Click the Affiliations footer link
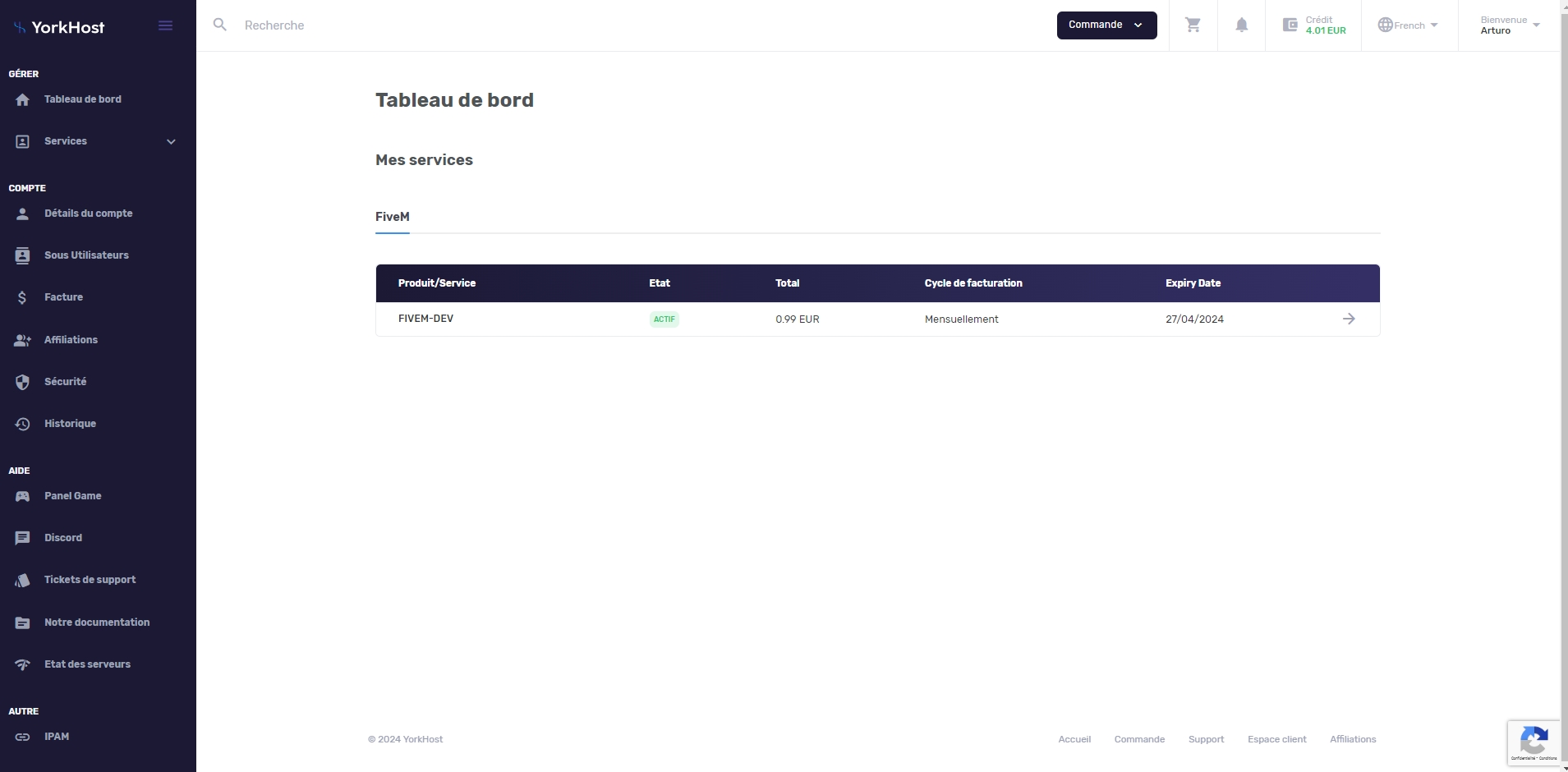1568x772 pixels. [x=1352, y=739]
